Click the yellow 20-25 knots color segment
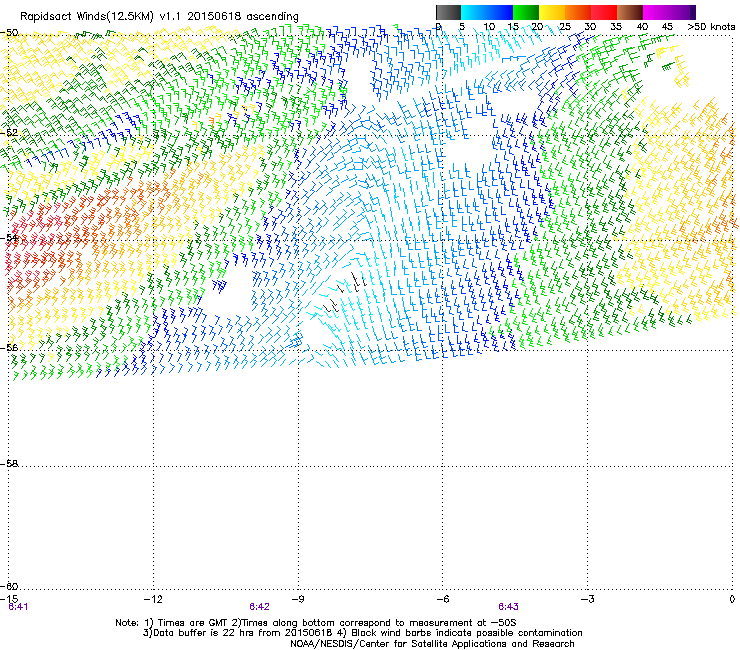The image size is (740, 650). click(552, 12)
